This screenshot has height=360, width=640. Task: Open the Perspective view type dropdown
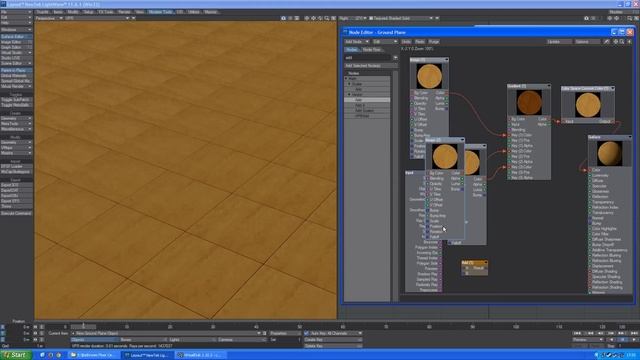coord(49,18)
